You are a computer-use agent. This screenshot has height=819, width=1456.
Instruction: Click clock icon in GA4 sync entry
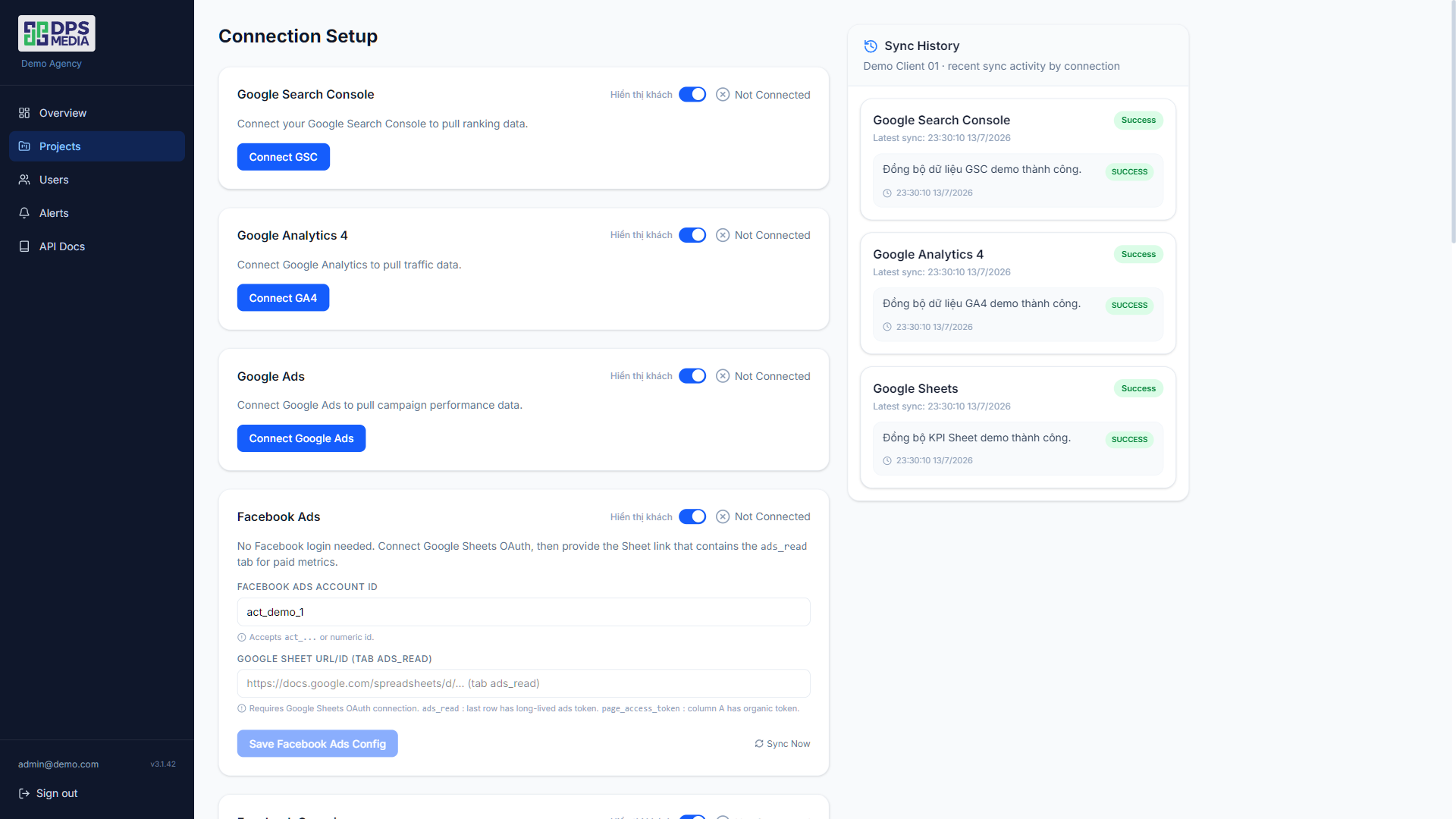pyautogui.click(x=887, y=328)
